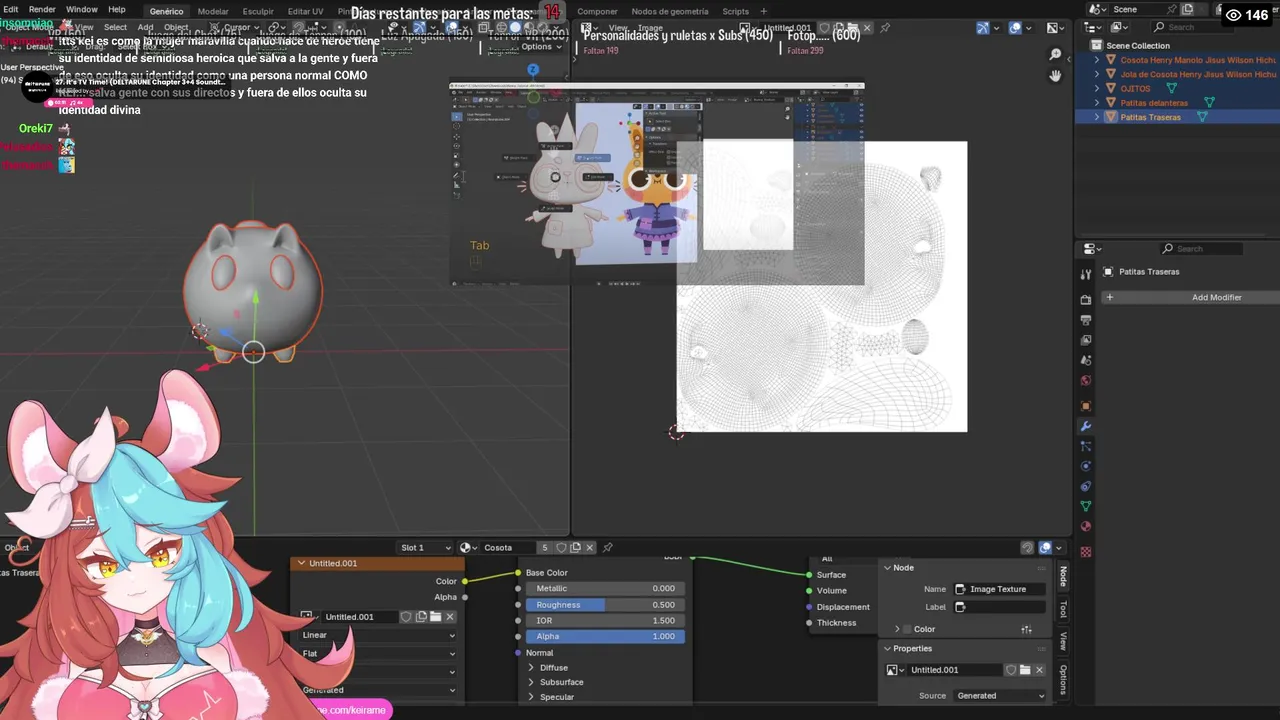The image size is (1280, 720).
Task: Click the mesh data icon next to Patitas delanteras
Action: click(x=1209, y=102)
